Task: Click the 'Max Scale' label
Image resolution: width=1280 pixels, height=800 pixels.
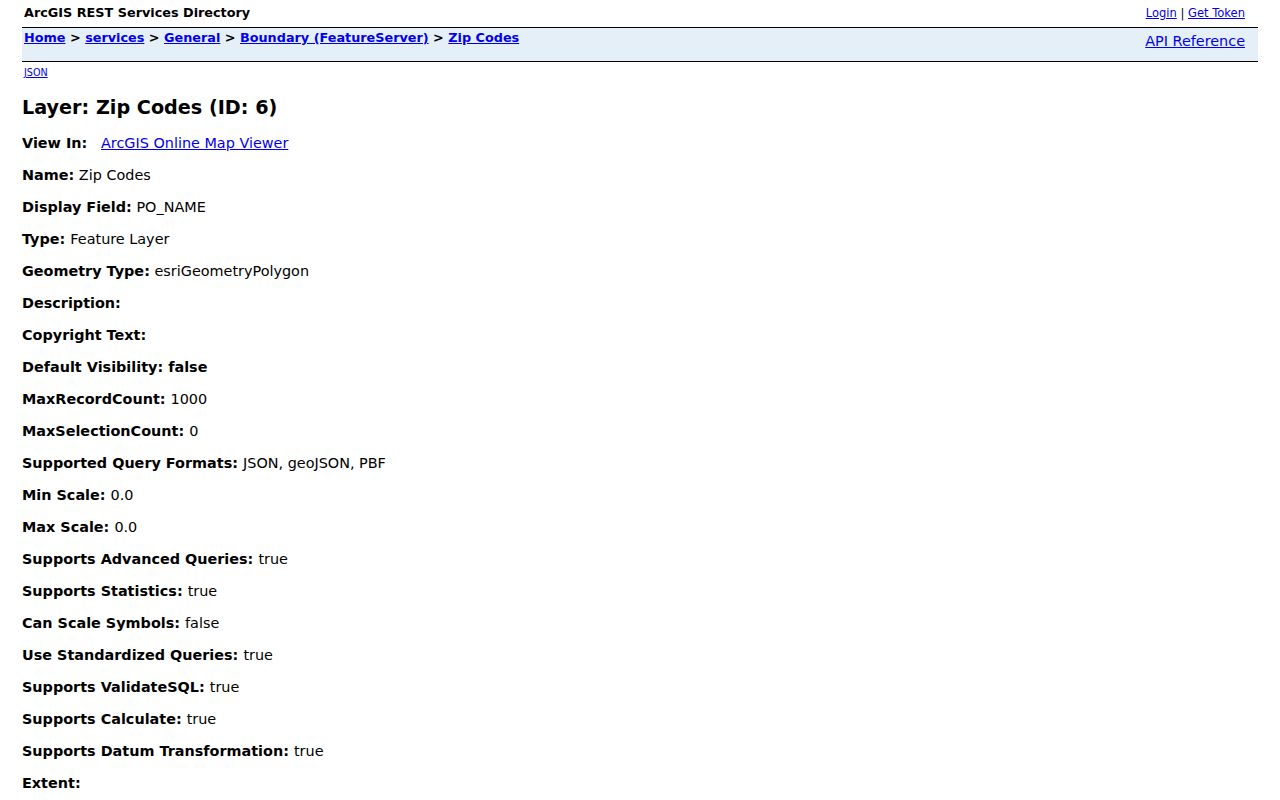Action: click(66, 527)
